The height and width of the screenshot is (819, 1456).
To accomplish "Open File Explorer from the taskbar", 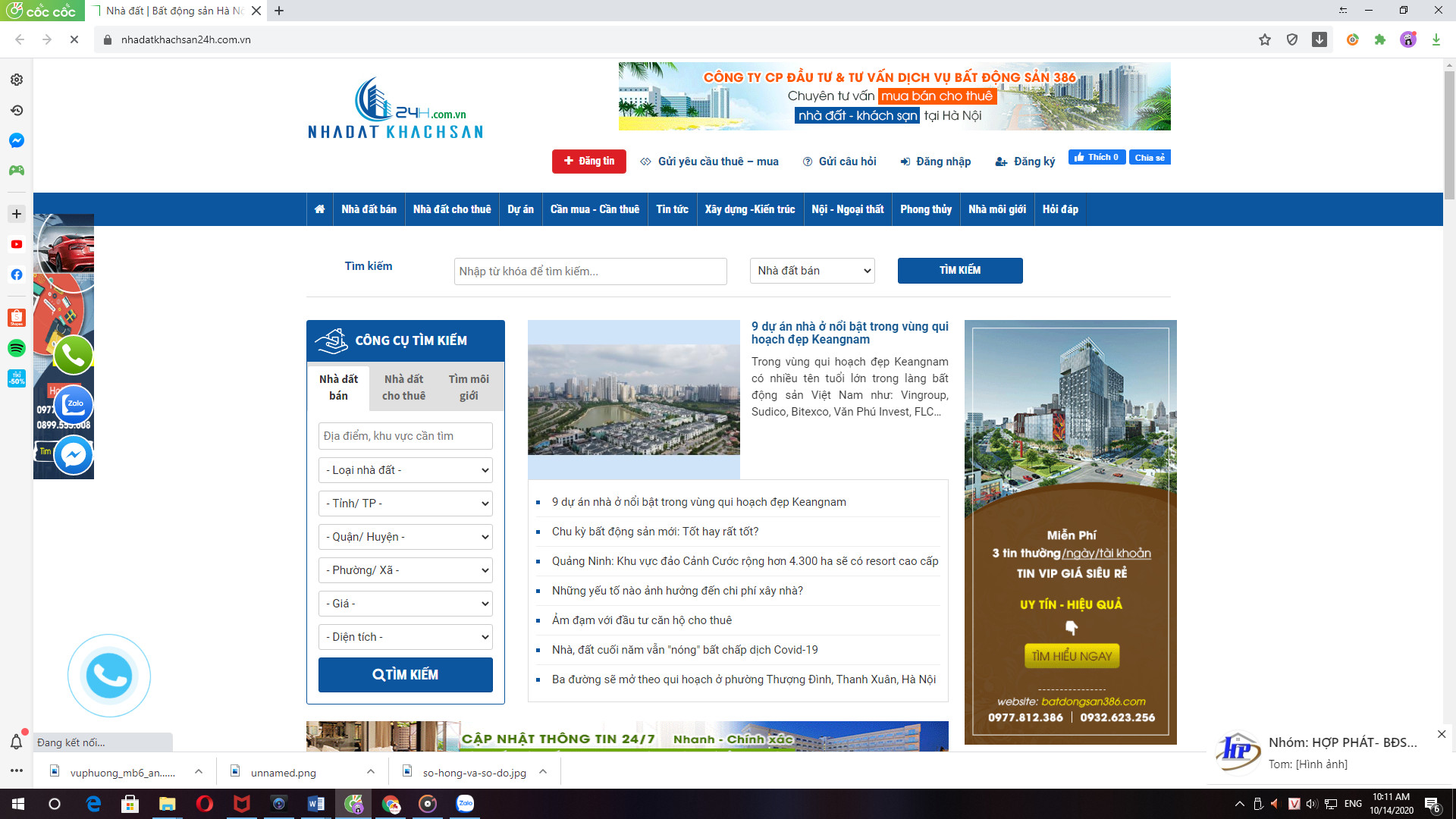I will coord(168,804).
